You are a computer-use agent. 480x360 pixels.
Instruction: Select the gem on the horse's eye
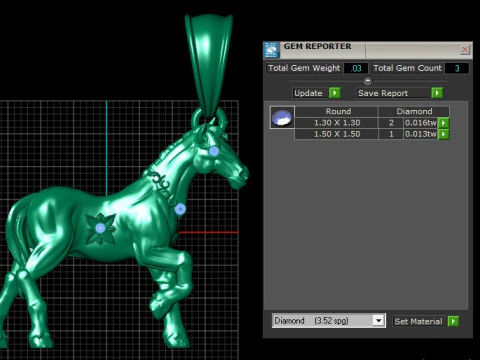click(x=214, y=151)
